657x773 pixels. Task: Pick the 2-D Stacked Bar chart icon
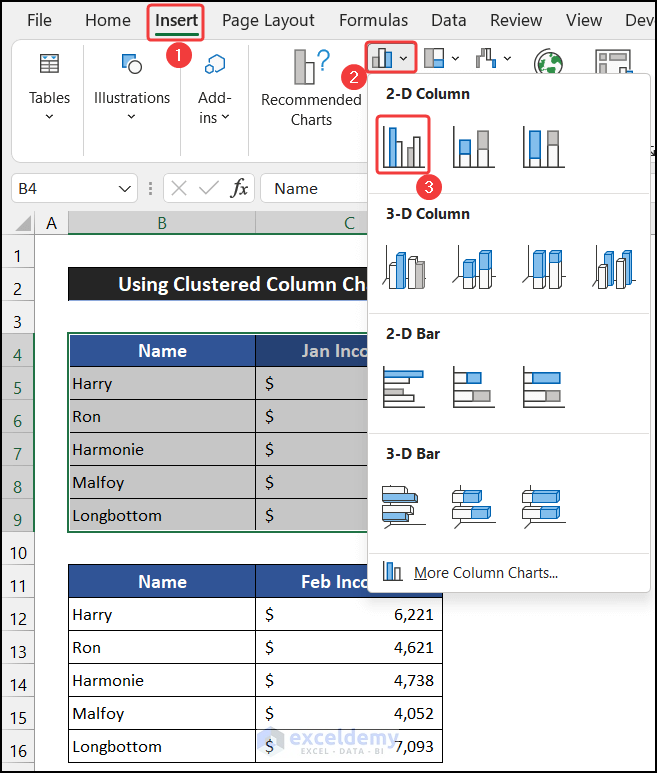[474, 387]
